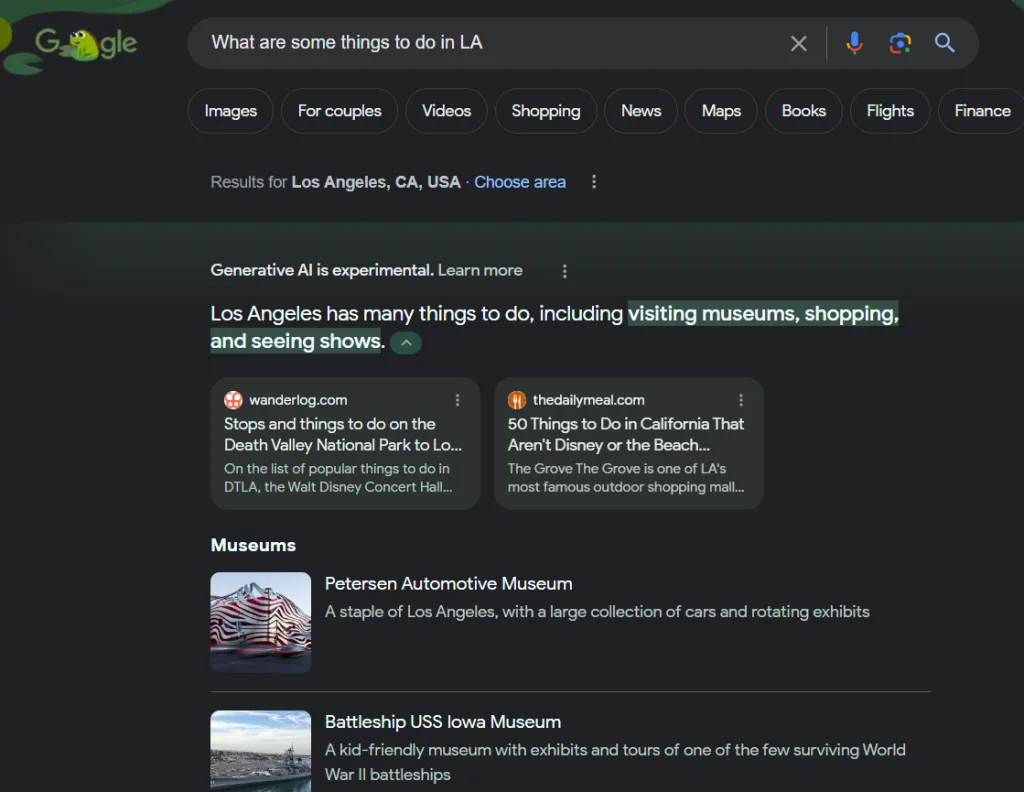
Task: Filter results with For couples chip
Action: click(339, 111)
